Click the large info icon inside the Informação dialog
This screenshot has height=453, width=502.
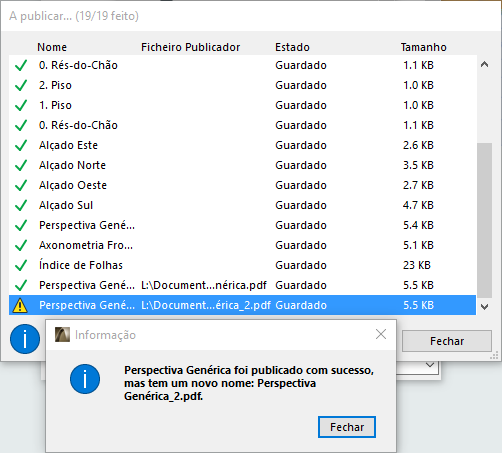85,379
